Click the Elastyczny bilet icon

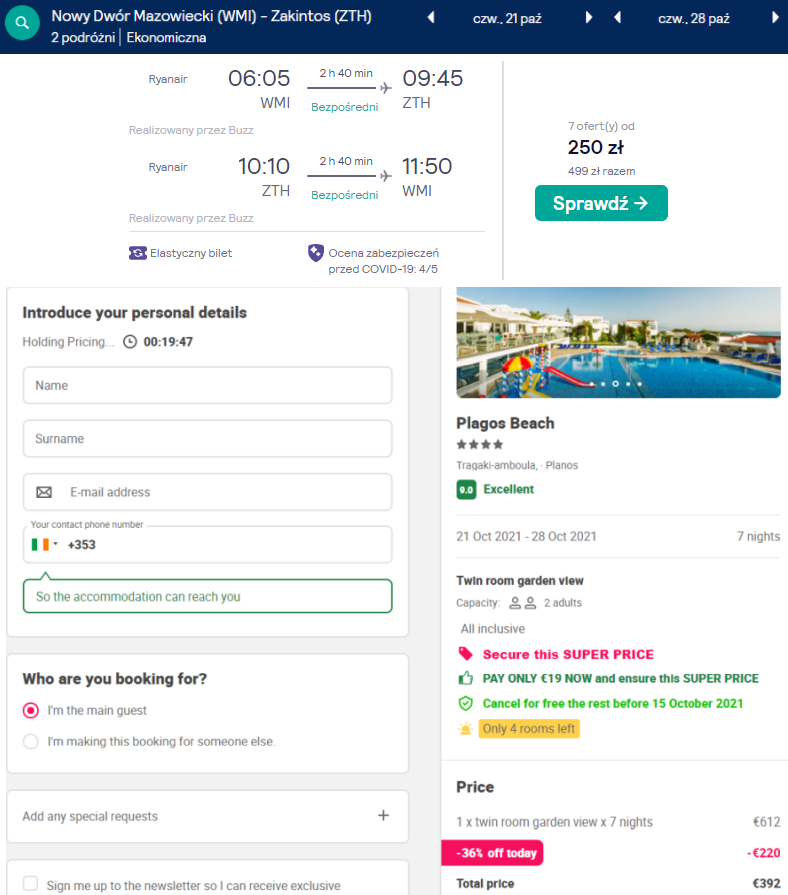point(138,253)
